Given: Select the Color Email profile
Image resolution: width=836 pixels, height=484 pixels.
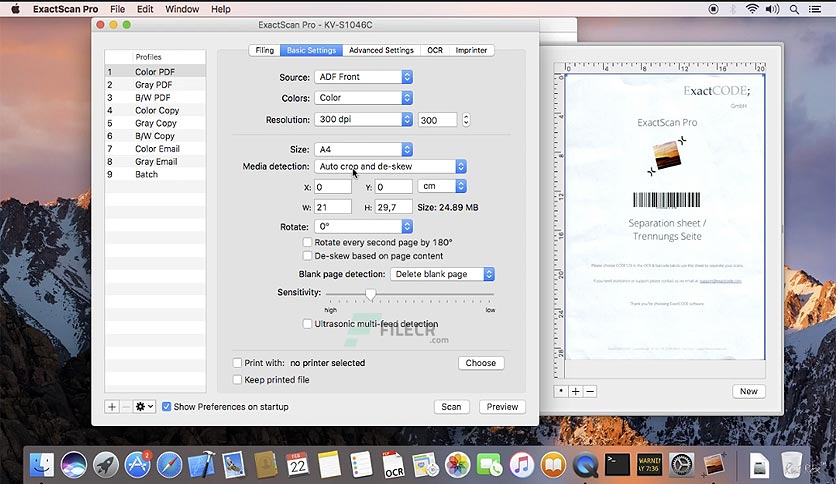Looking at the screenshot, I should click(155, 149).
